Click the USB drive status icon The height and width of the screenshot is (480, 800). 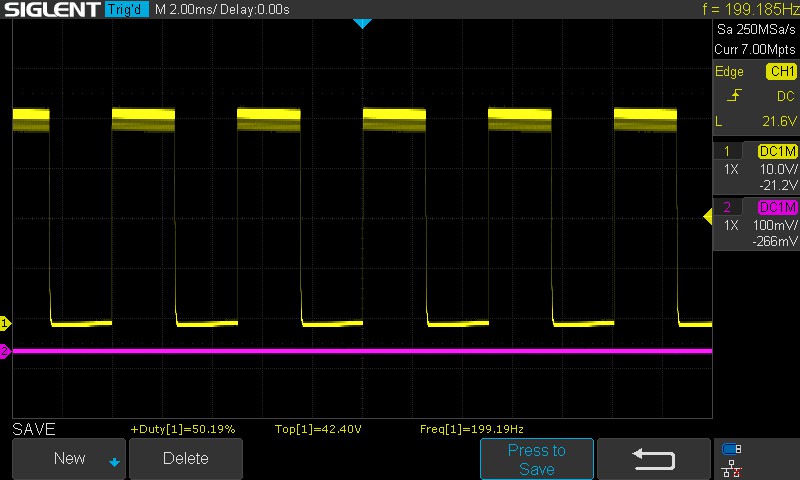[732, 449]
